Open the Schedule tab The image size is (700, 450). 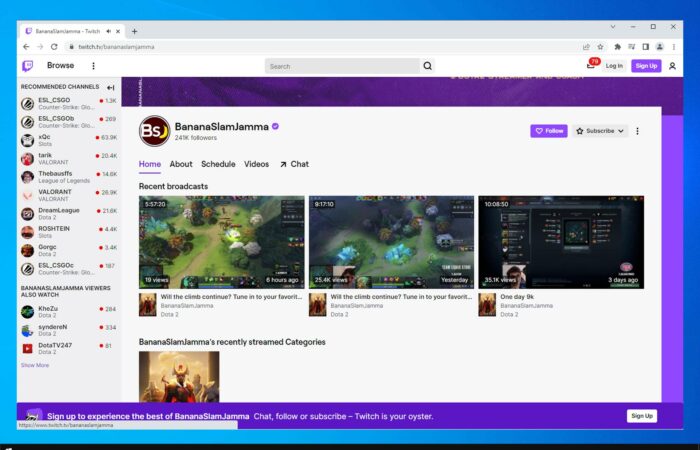tap(218, 164)
